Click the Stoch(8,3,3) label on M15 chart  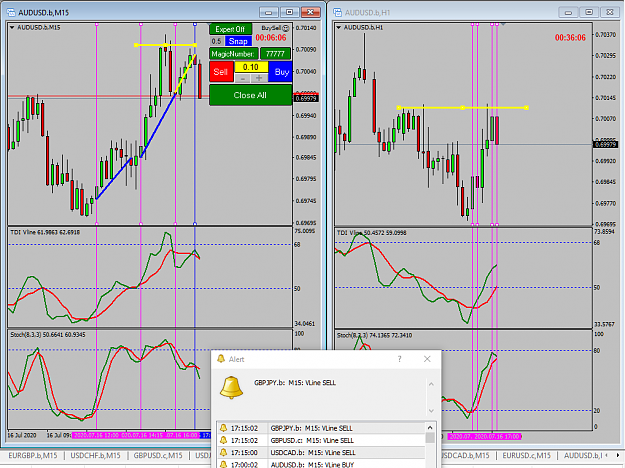(x=47, y=334)
